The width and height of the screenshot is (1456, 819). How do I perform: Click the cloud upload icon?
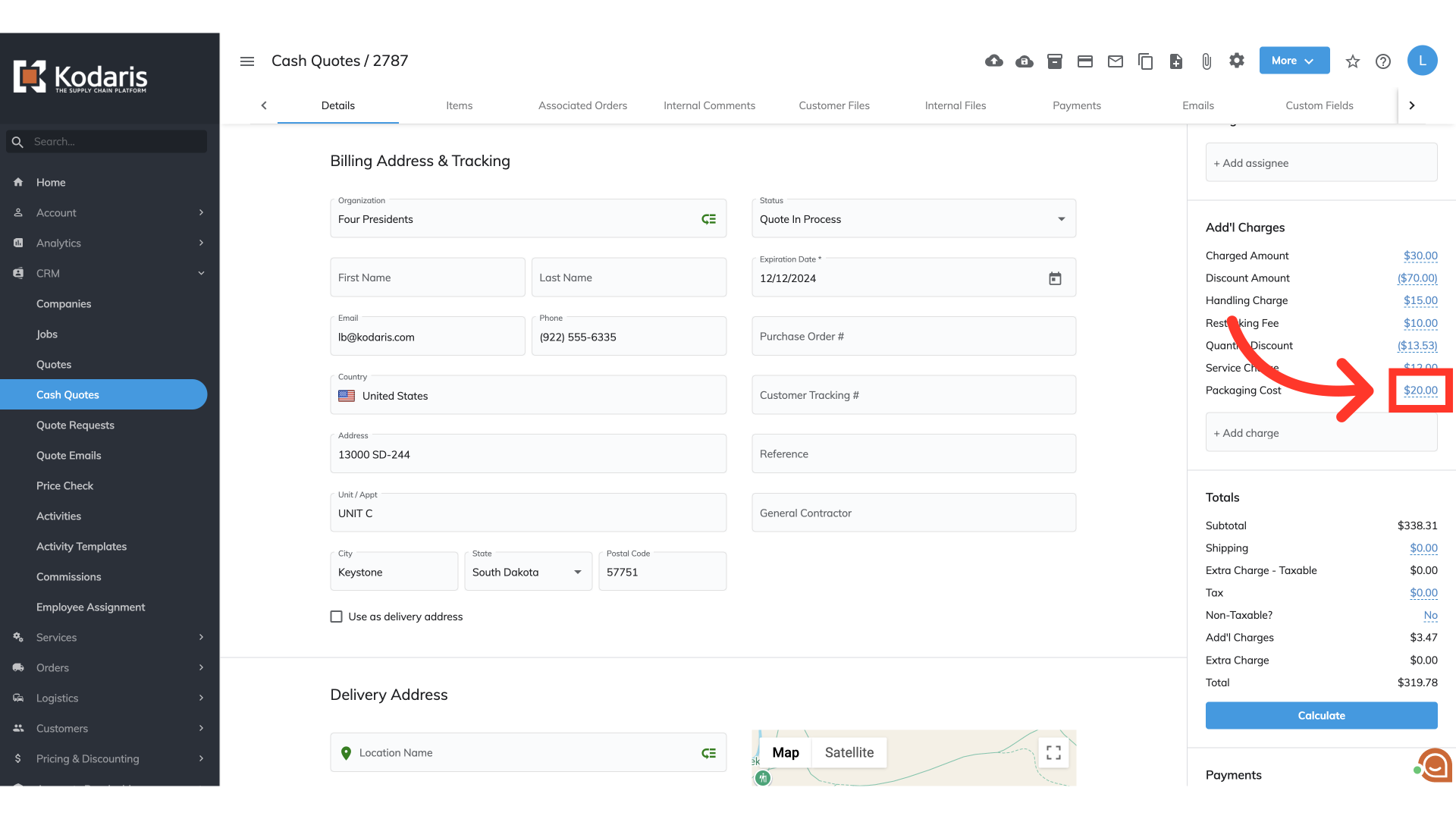tap(993, 61)
